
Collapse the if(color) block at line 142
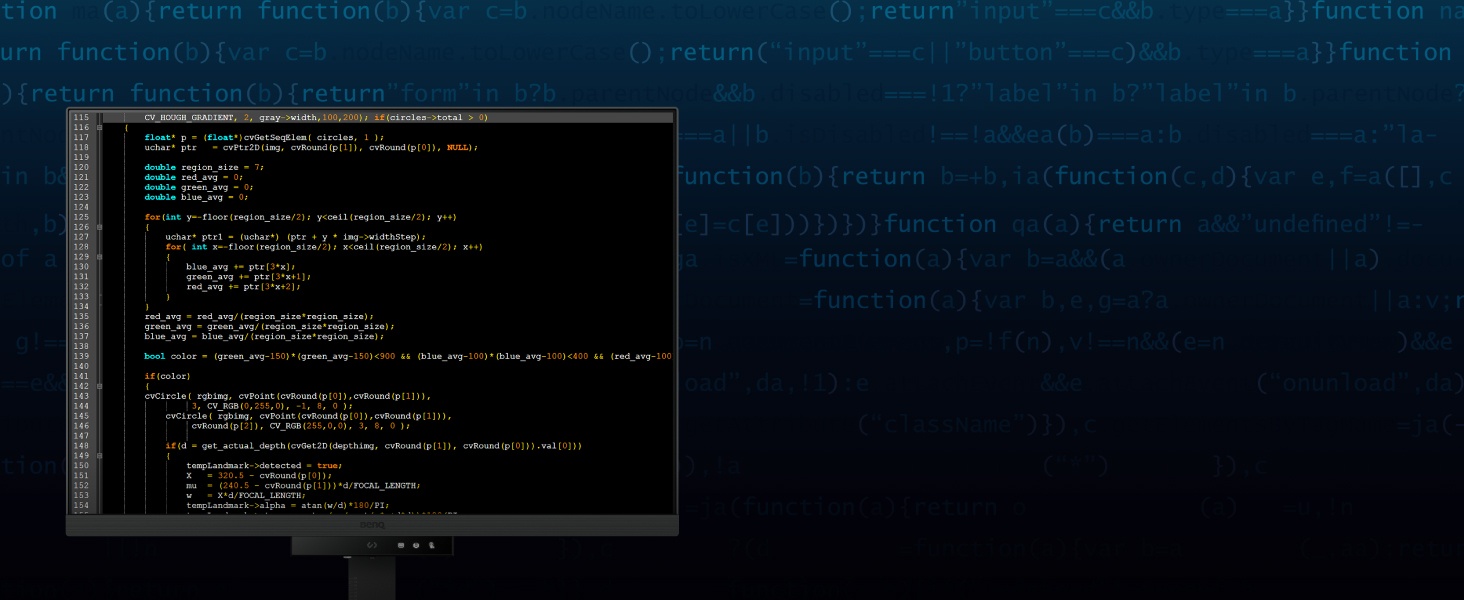[99, 386]
